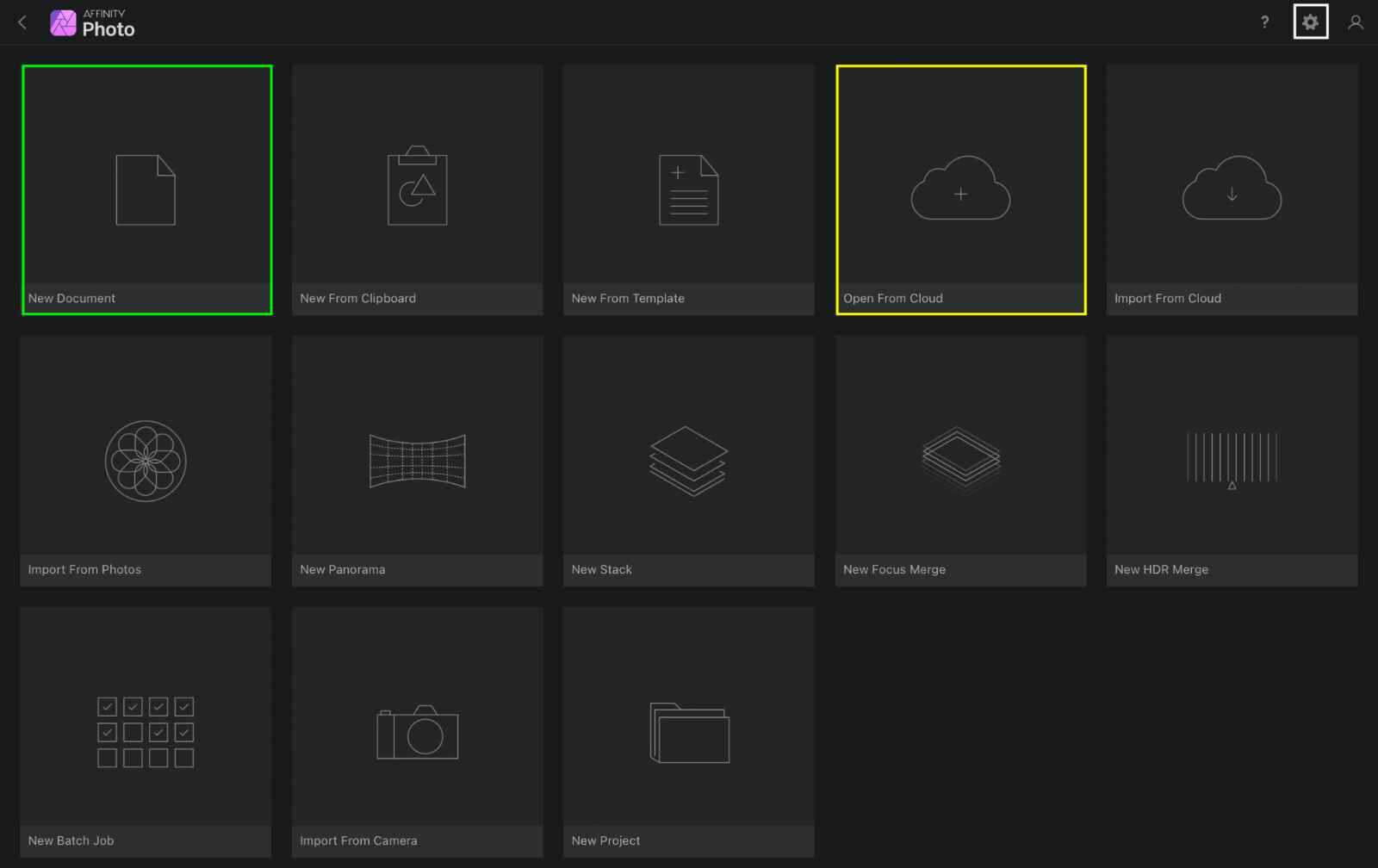The width and height of the screenshot is (1378, 868).
Task: Go back using the left chevron arrow
Action: coord(22,23)
